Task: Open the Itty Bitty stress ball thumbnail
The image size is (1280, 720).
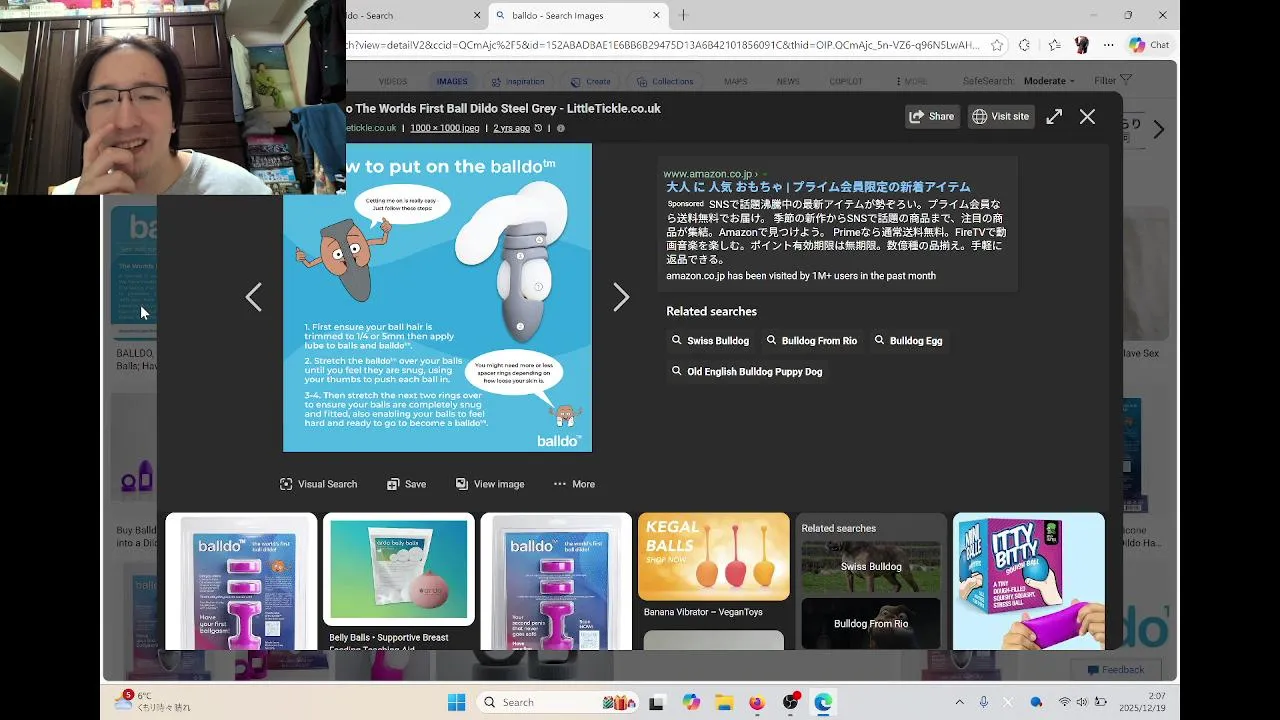Action: click(1029, 581)
